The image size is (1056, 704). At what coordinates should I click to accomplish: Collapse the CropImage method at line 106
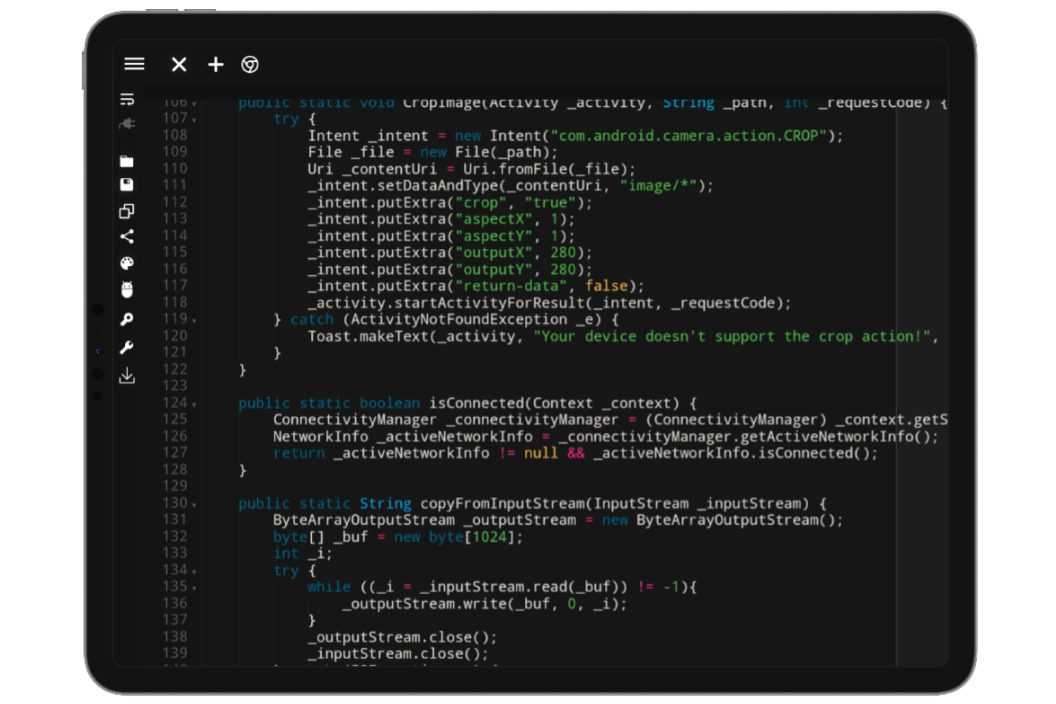point(196,102)
